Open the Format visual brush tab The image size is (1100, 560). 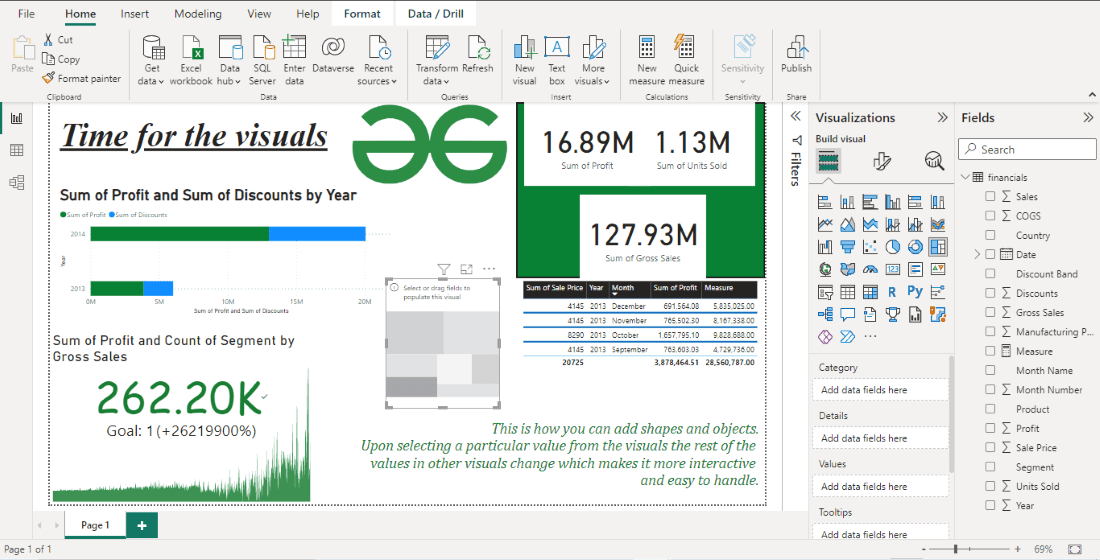click(881, 162)
